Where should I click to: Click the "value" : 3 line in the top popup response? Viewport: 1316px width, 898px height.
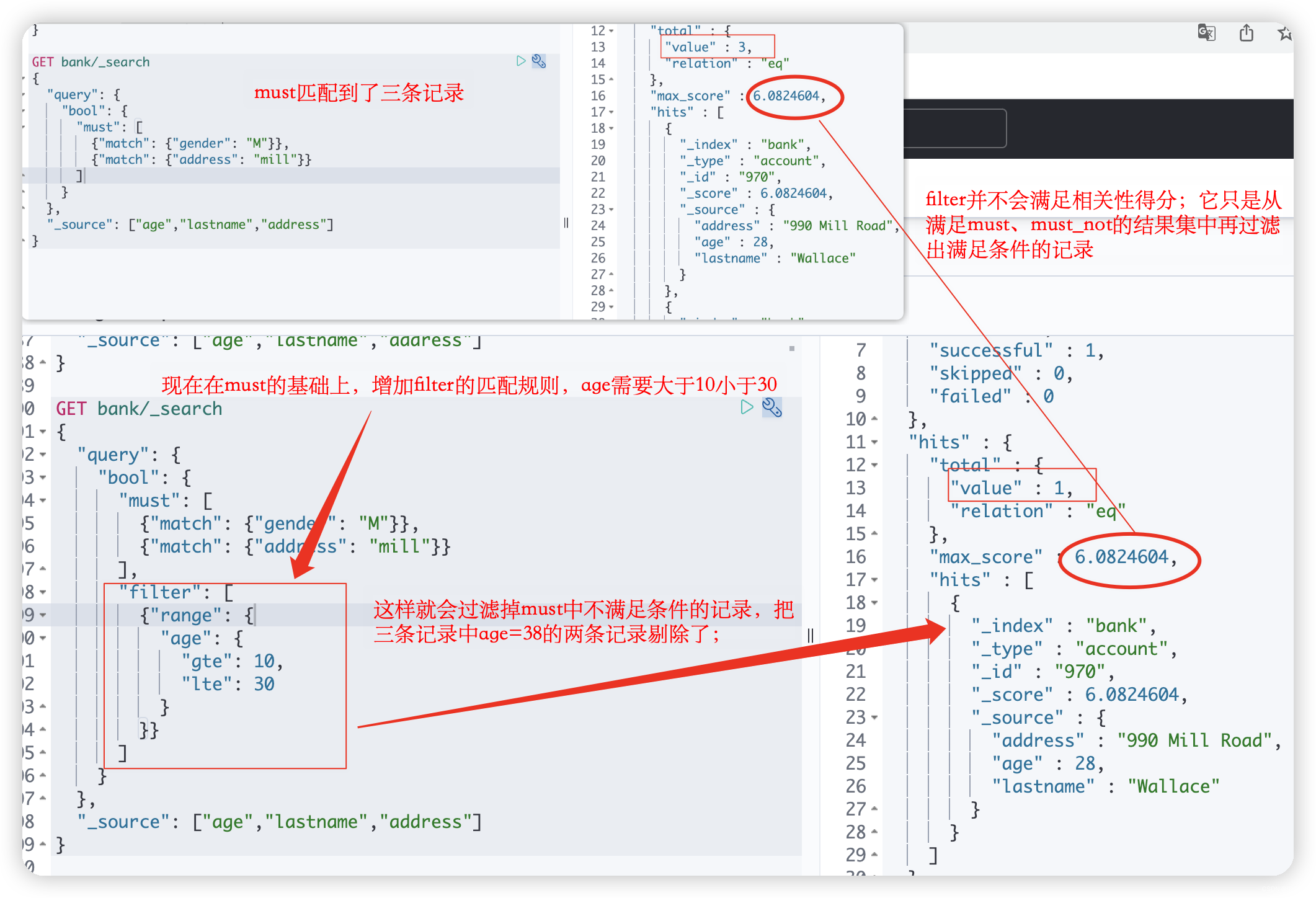tap(708, 47)
